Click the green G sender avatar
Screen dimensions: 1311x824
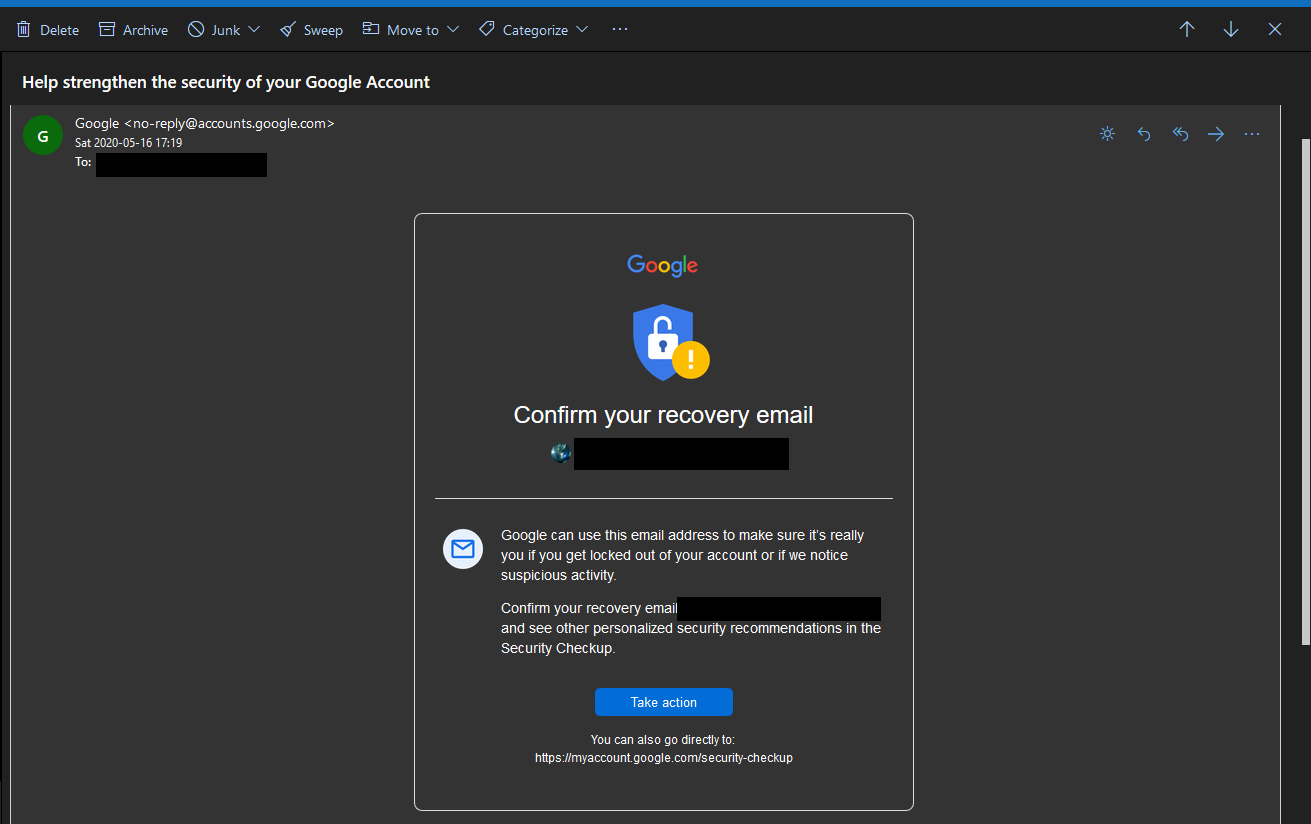(x=42, y=136)
